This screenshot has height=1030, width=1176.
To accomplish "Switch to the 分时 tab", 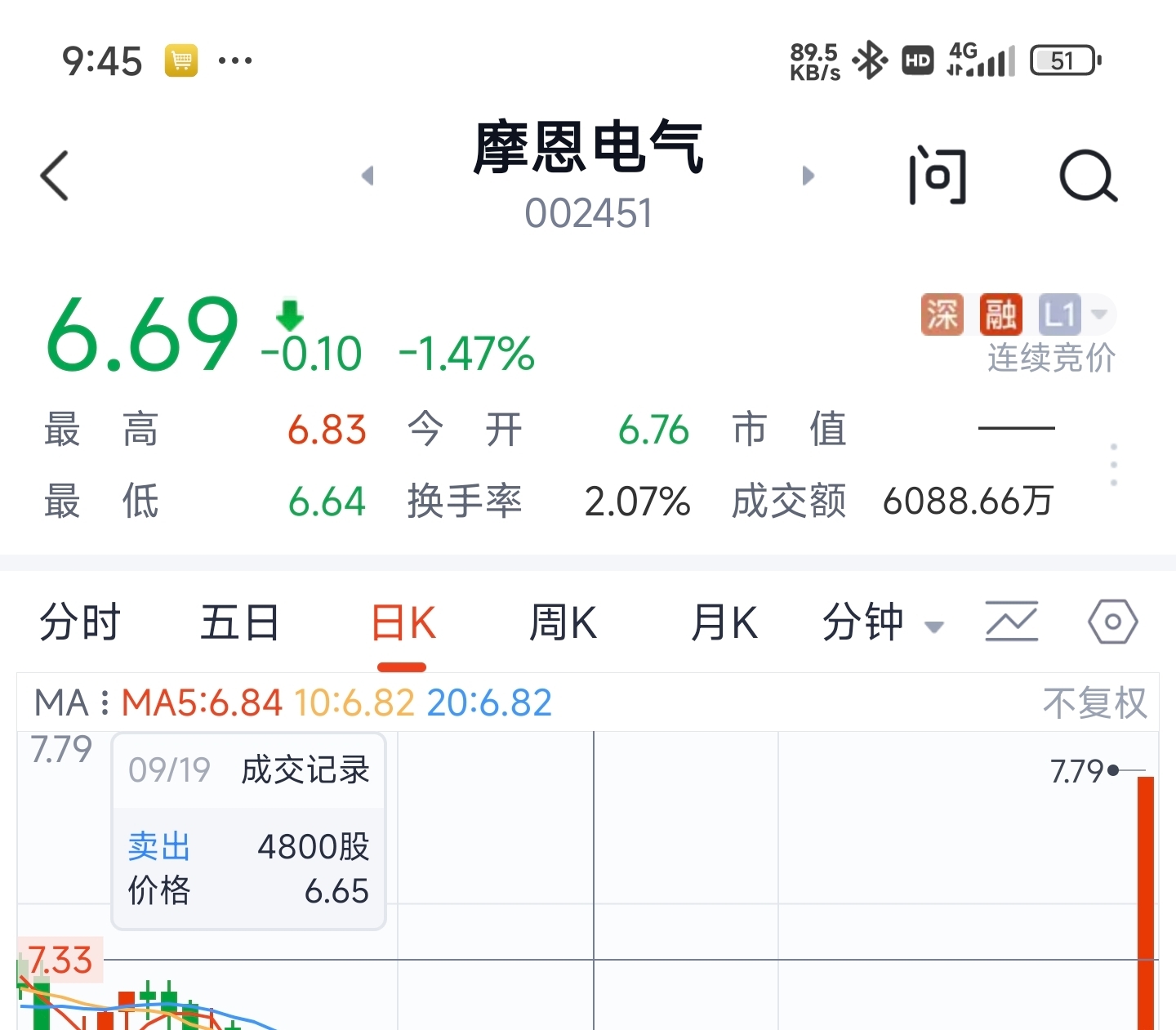I will coord(80,622).
